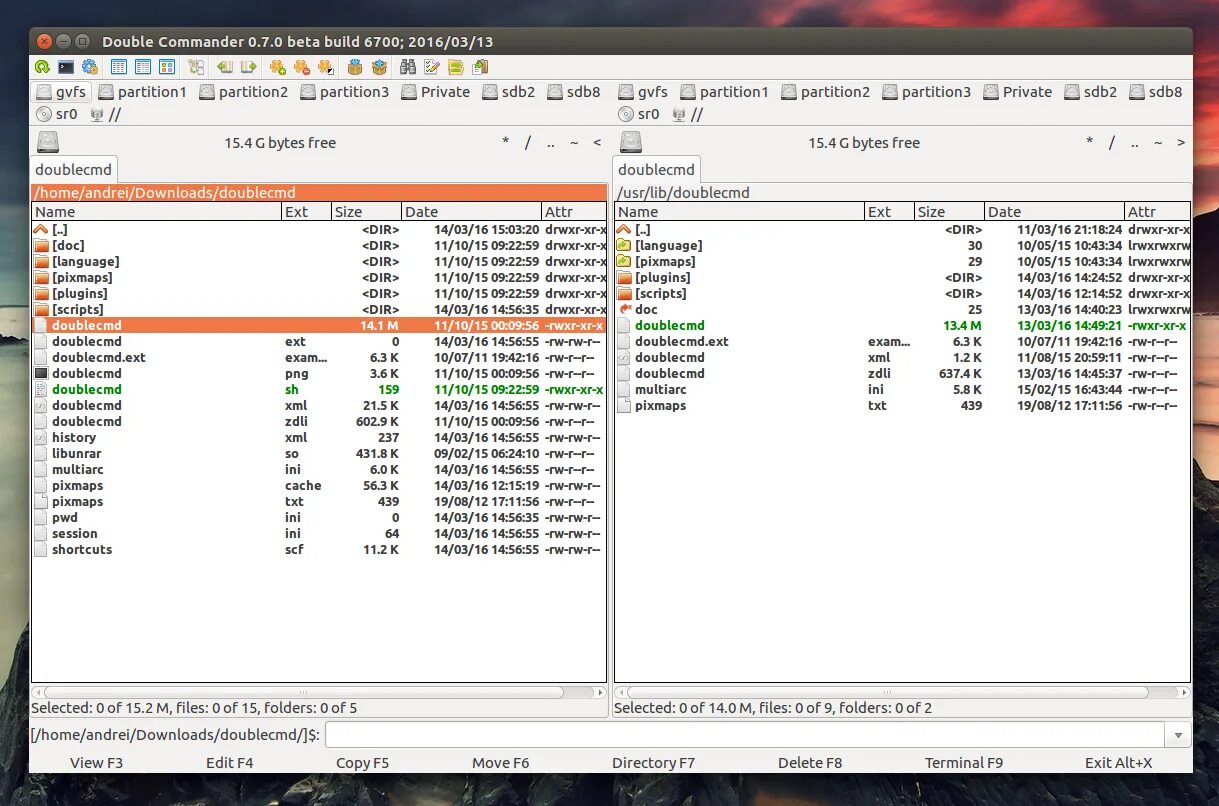Click the Refresh panel icon
1219x806 pixels.
tap(40, 67)
